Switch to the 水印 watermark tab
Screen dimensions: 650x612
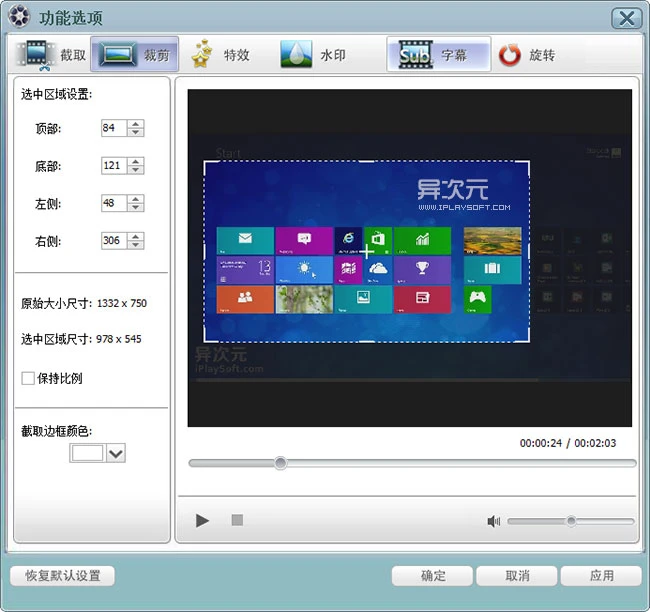click(313, 55)
